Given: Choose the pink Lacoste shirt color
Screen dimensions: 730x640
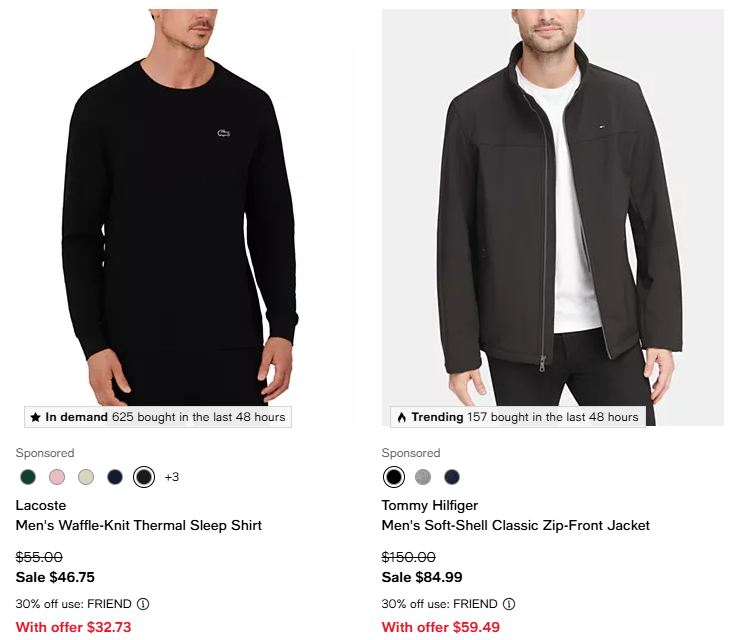Looking at the screenshot, I should [57, 477].
